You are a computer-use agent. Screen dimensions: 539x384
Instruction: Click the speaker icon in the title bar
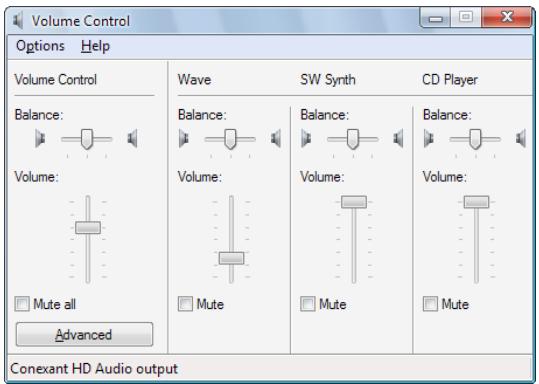pyautogui.click(x=18, y=21)
